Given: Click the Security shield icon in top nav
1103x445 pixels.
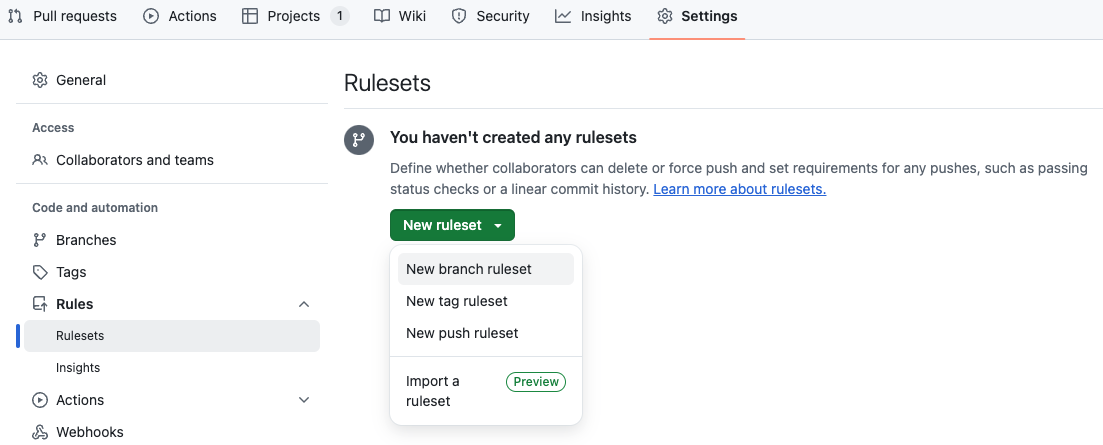Looking at the screenshot, I should [459, 16].
